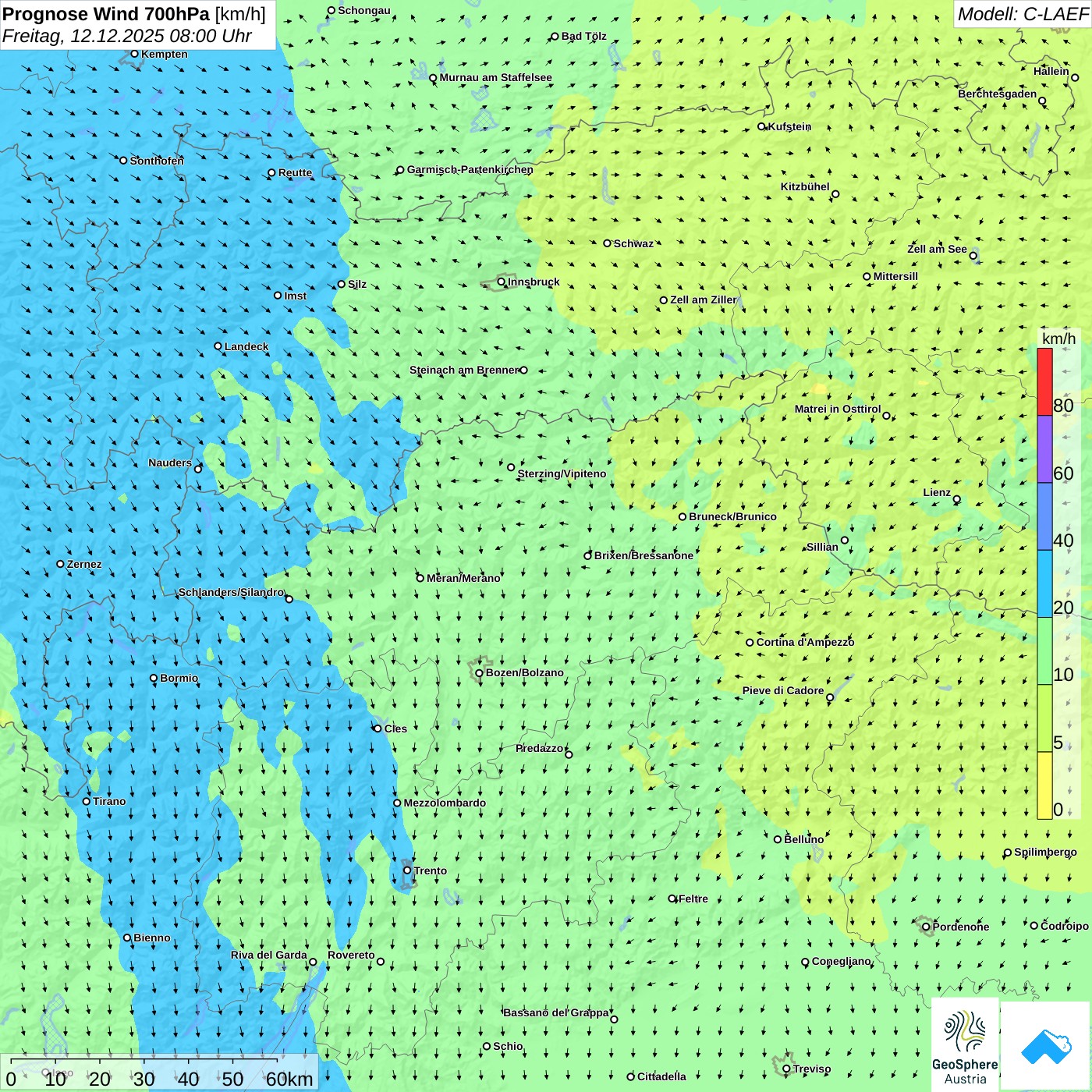Click the Trento city marker circle

407,870
